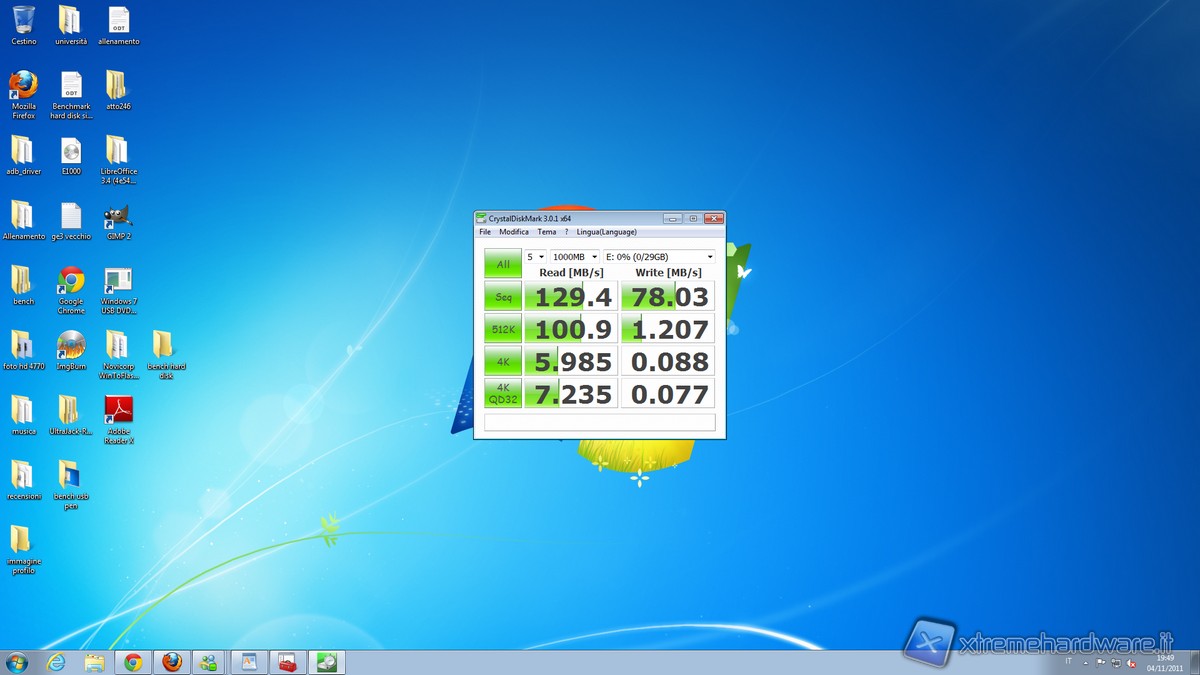Open the Adobe Reader X desktop icon
Viewport: 1200px width, 675px height.
click(x=119, y=411)
